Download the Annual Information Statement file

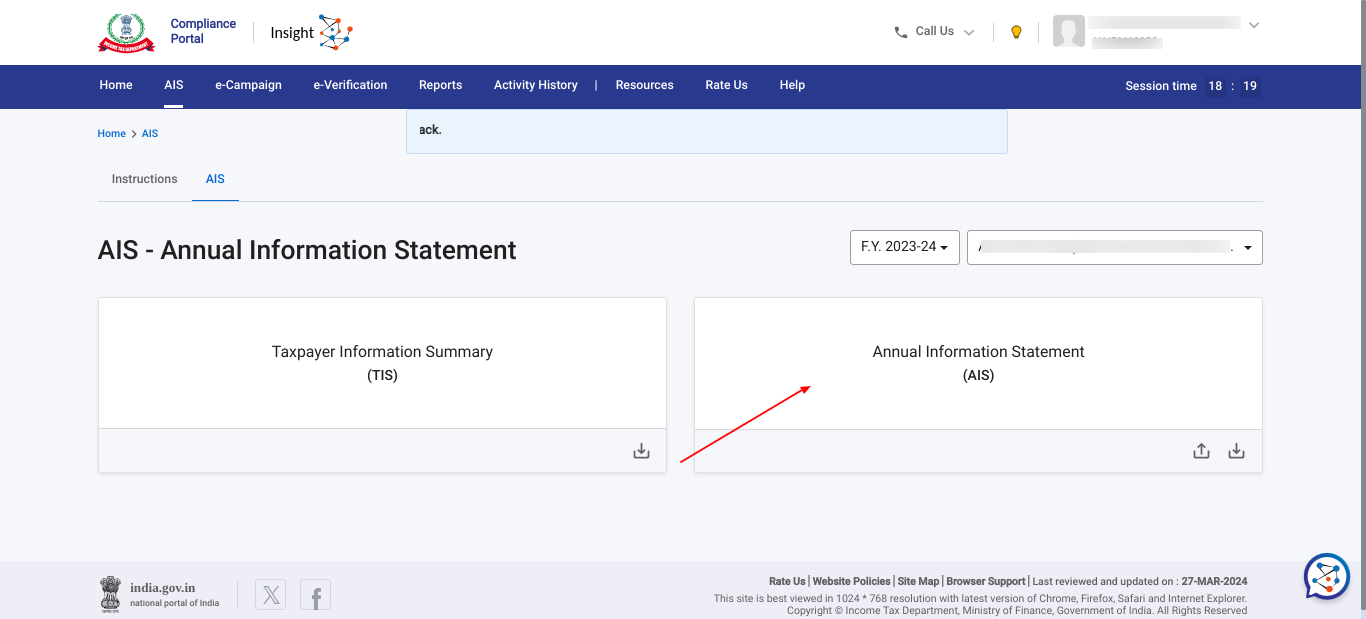[1236, 451]
